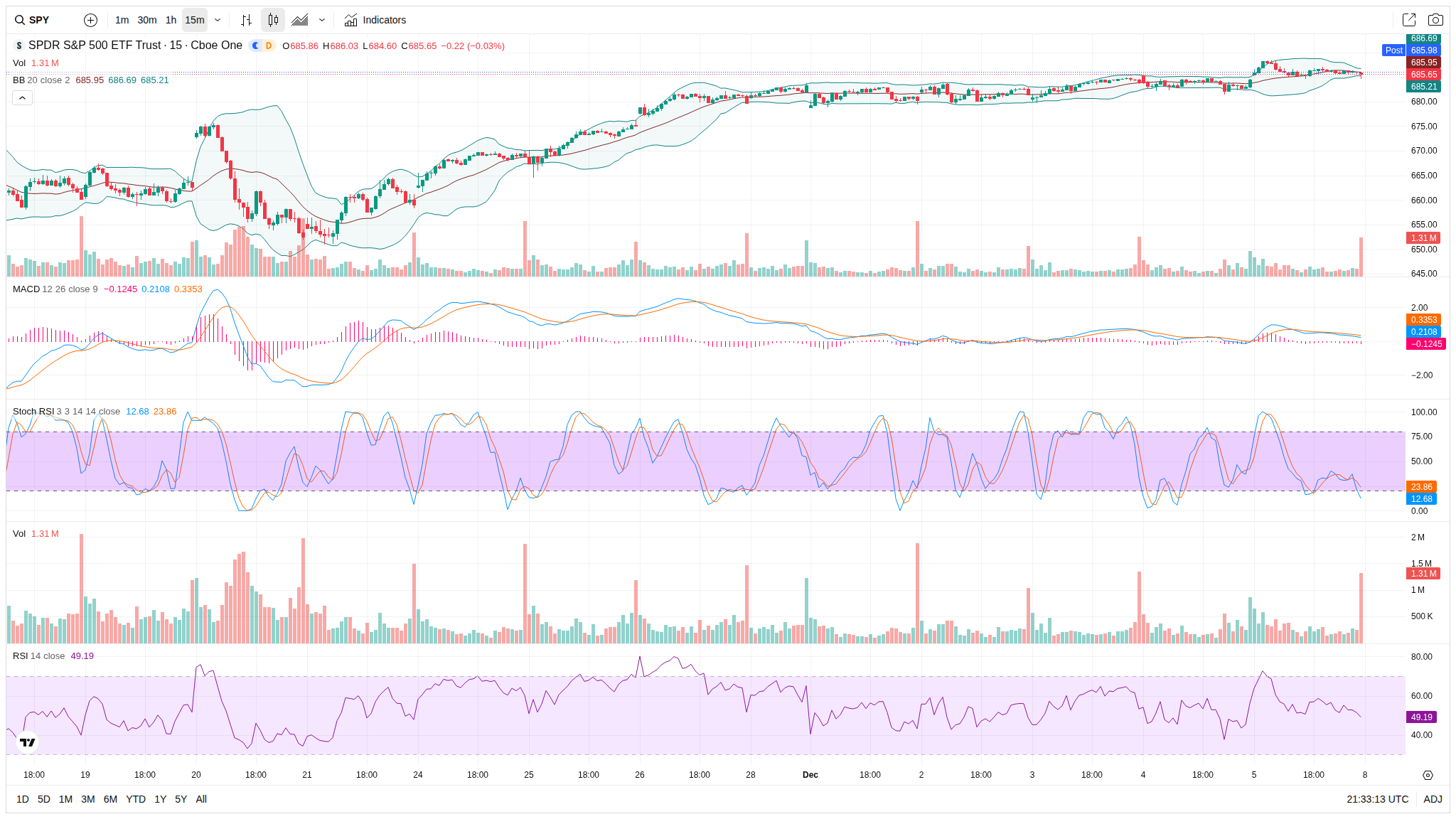Collapse the indicator legend chevron

click(22, 98)
